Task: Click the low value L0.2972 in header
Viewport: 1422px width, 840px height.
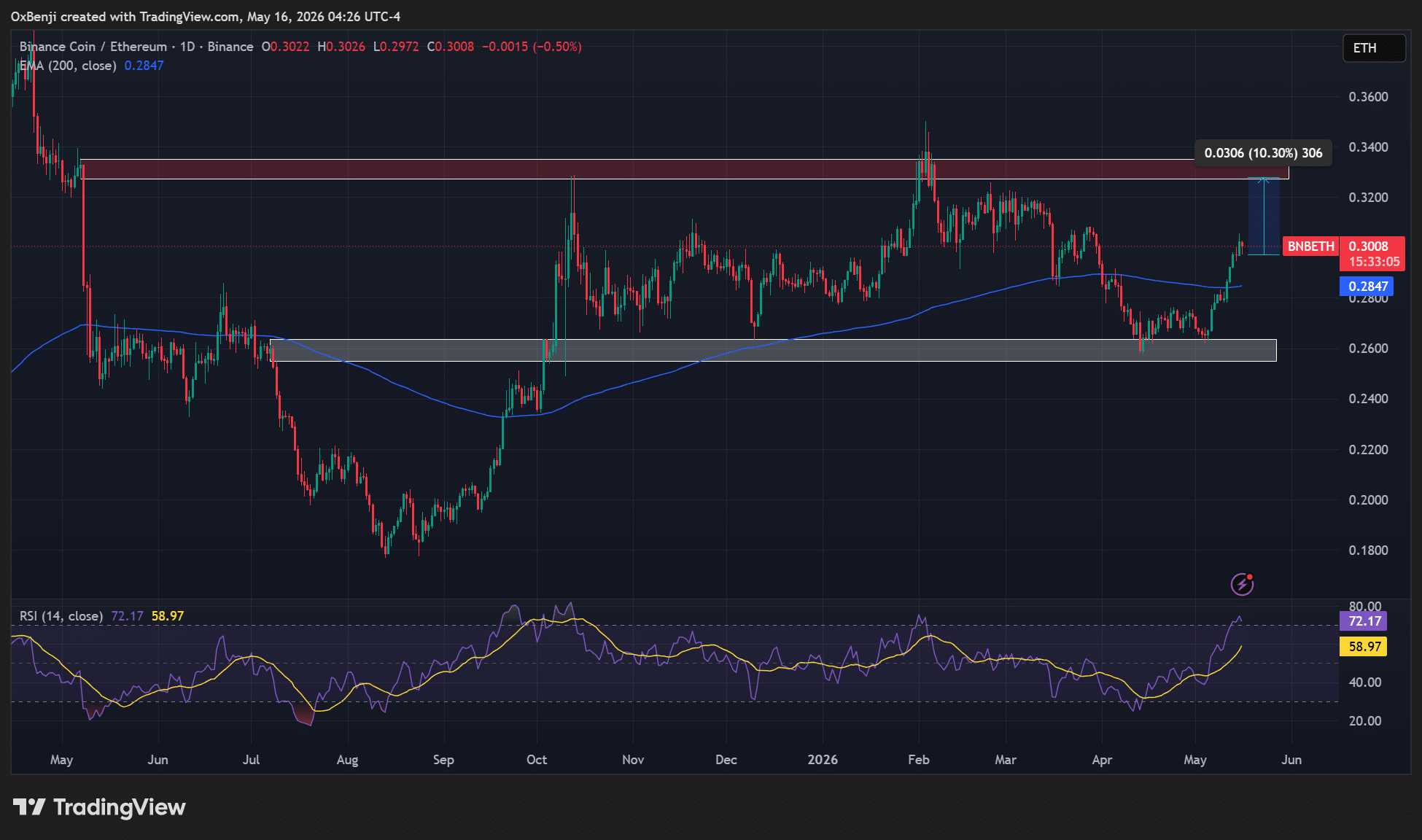Action: click(396, 47)
